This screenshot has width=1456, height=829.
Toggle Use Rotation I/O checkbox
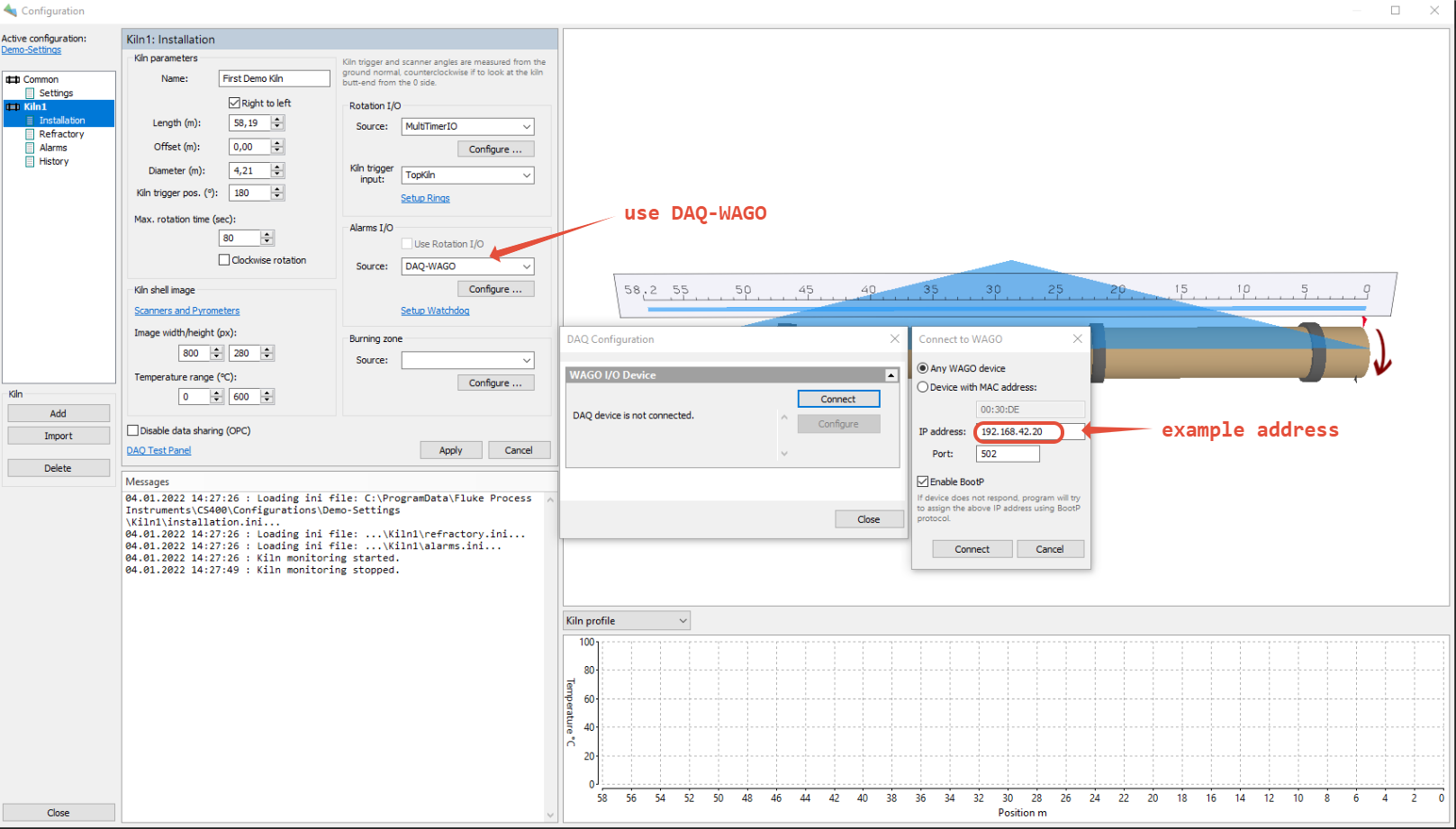(407, 244)
